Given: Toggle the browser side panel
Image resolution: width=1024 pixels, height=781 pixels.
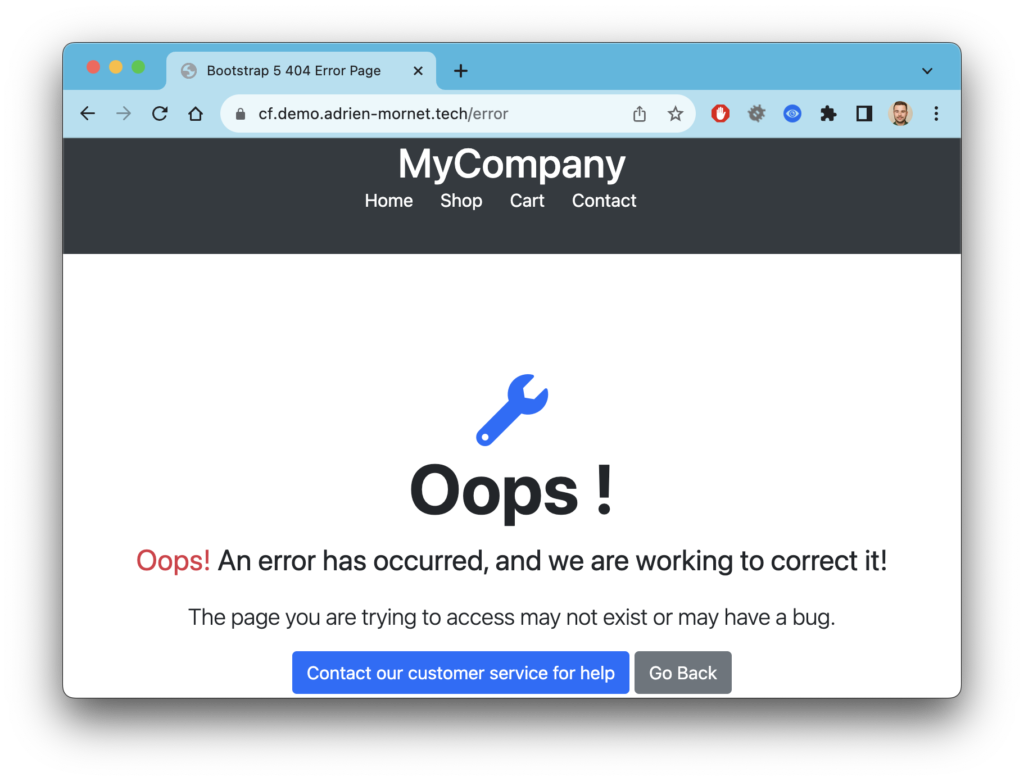Looking at the screenshot, I should click(x=864, y=114).
